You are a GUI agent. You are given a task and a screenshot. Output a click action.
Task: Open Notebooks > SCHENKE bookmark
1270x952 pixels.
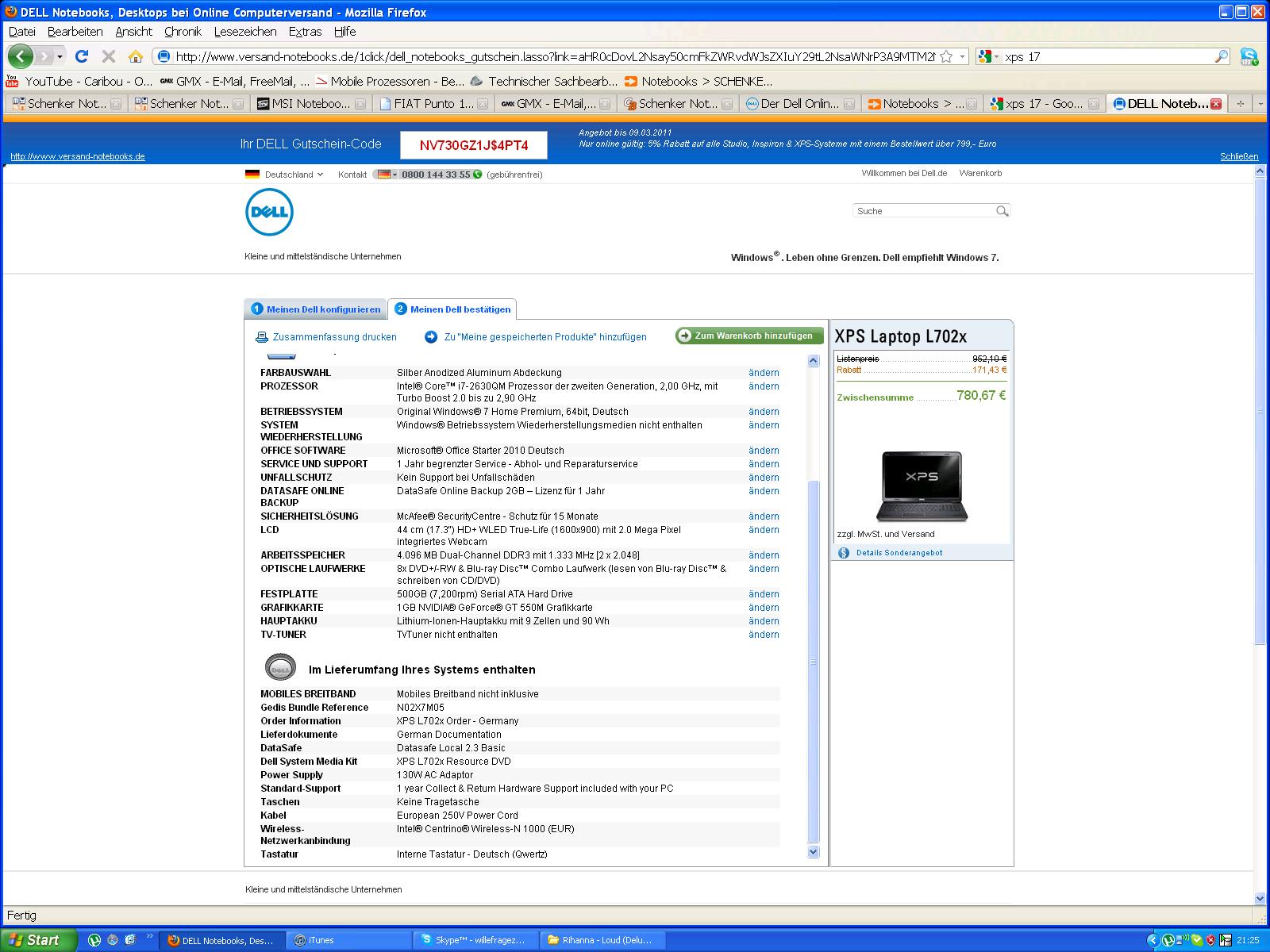pos(698,81)
